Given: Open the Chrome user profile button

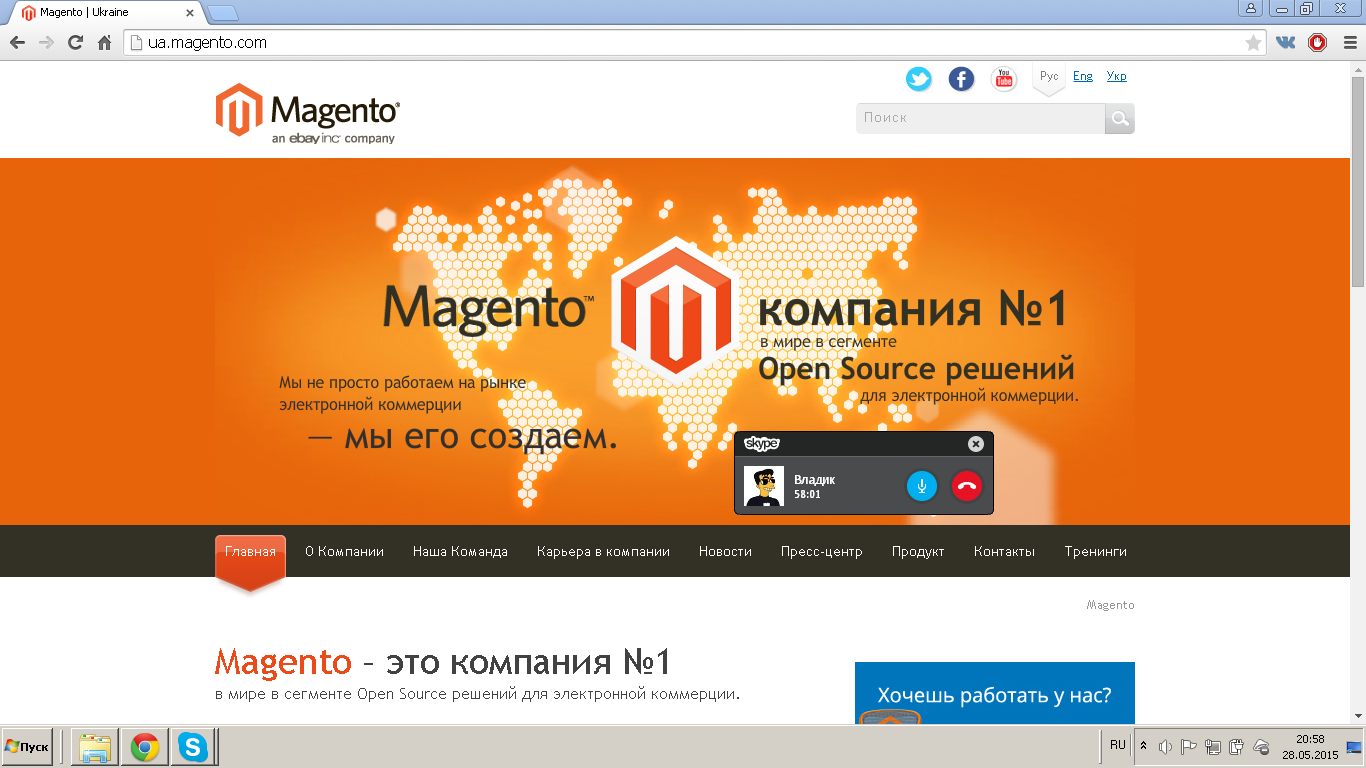Looking at the screenshot, I should 1251,8.
